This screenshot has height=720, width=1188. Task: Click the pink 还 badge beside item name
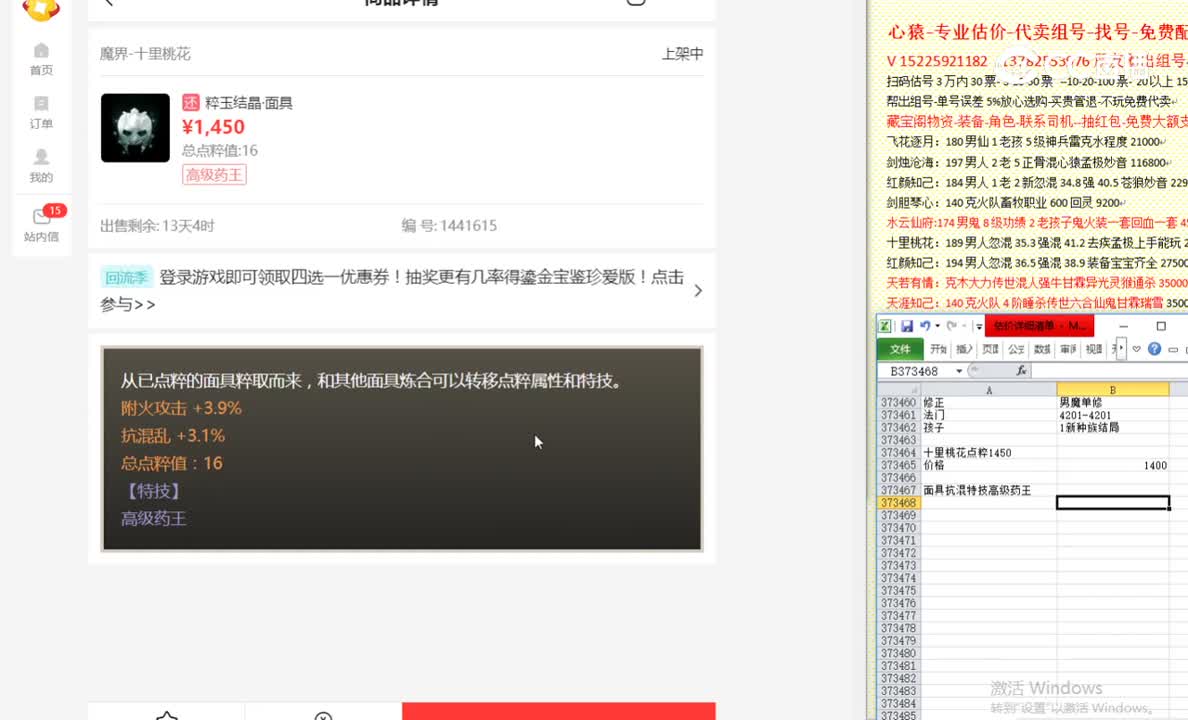click(191, 102)
